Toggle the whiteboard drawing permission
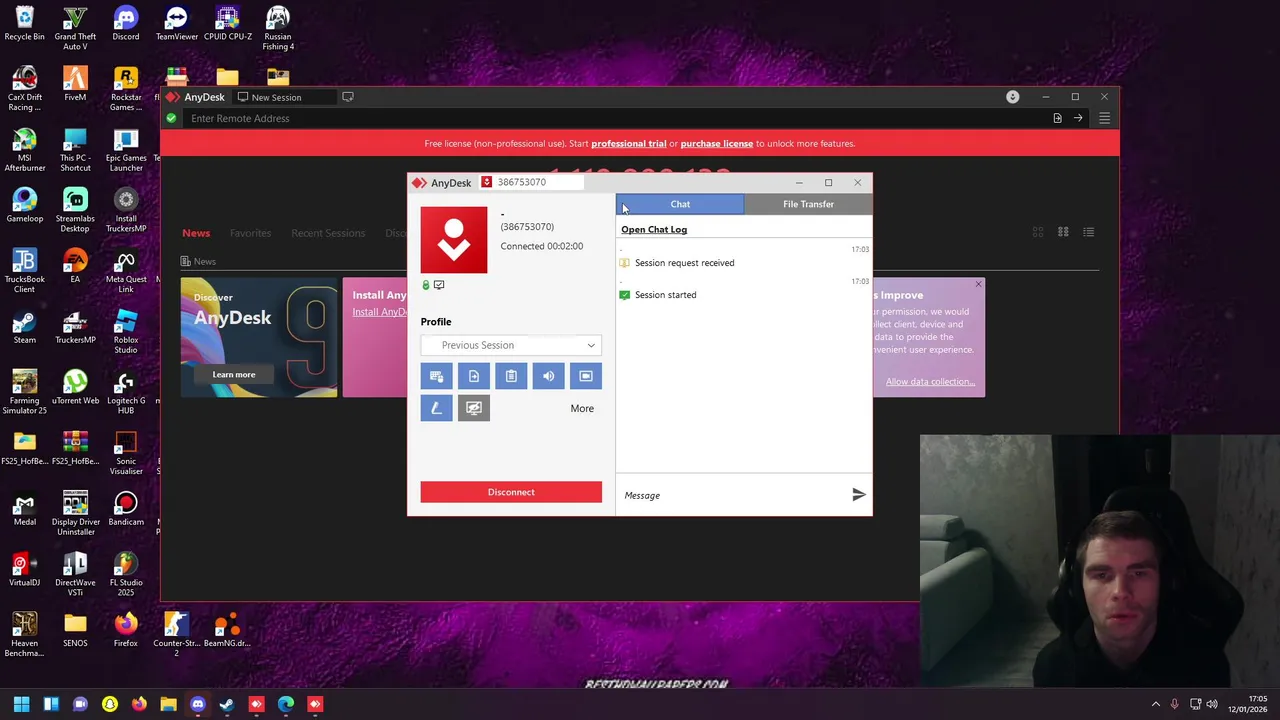This screenshot has height=720, width=1280. pos(436,408)
